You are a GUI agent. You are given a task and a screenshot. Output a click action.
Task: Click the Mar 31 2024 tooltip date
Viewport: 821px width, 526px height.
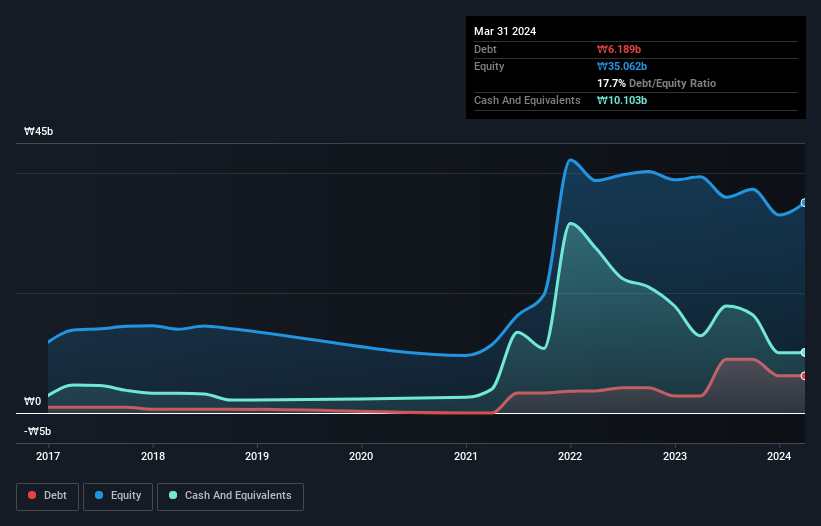pyautogui.click(x=505, y=31)
